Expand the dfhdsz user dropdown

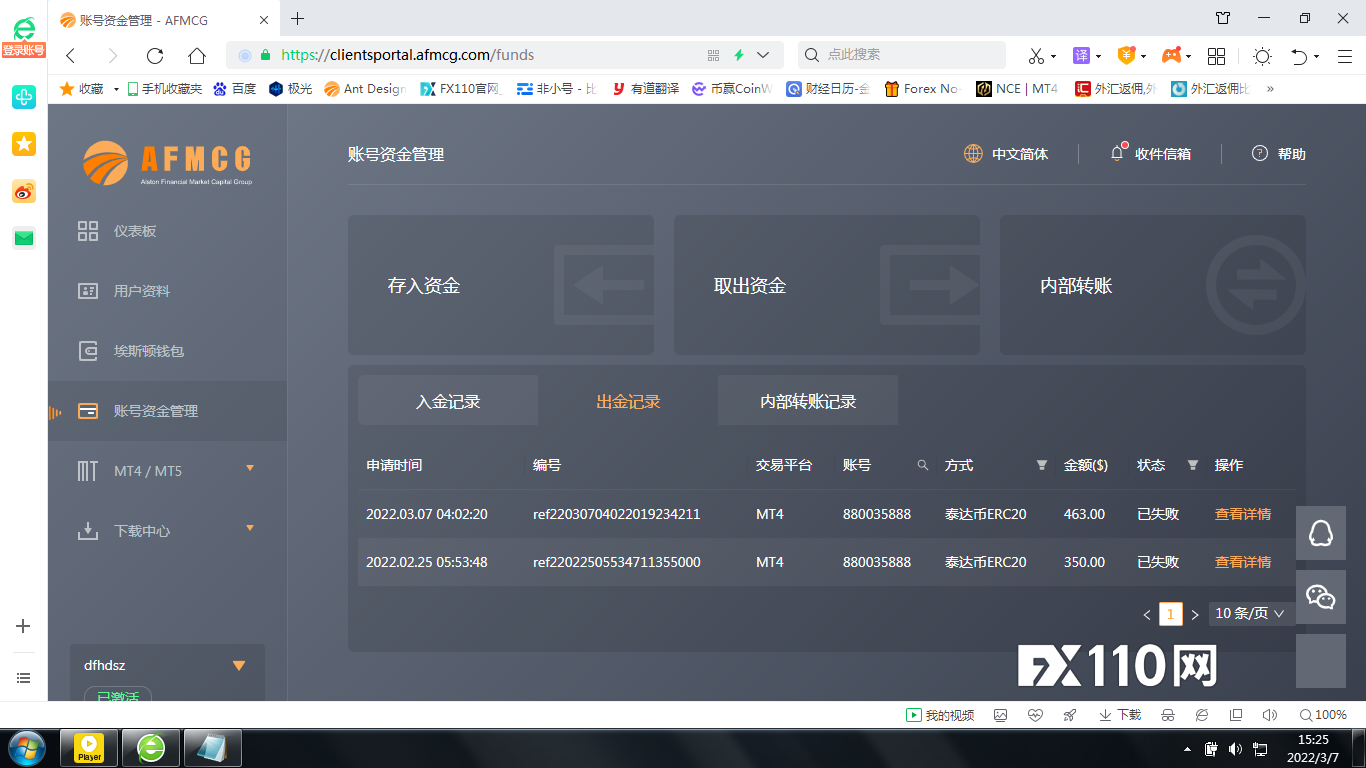tap(239, 666)
